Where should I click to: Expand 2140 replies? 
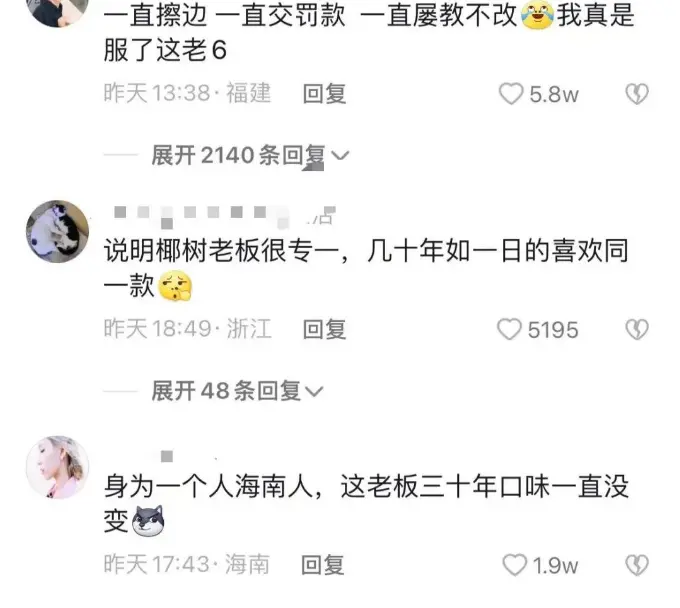[249, 155]
